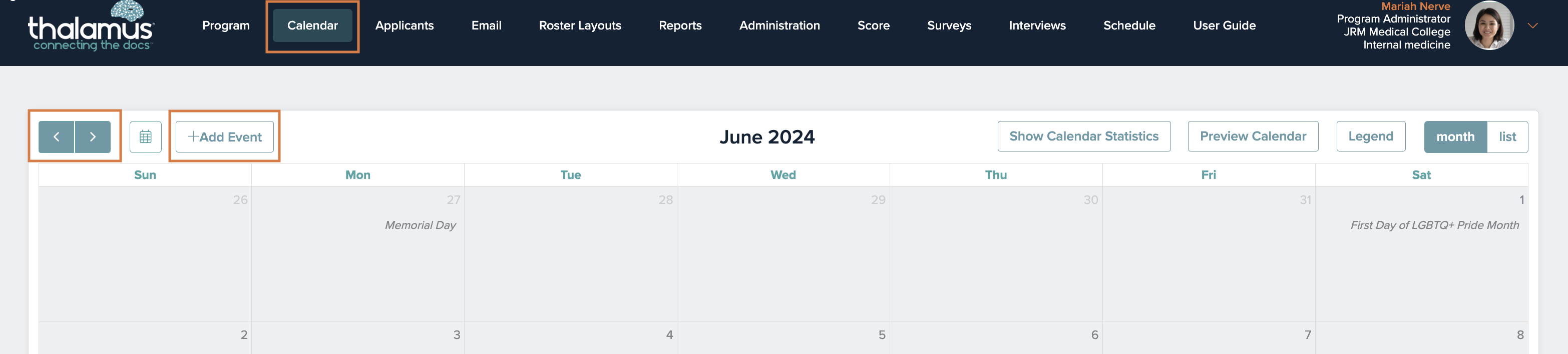
Task: Select May 30 date number
Action: pos(1091,199)
